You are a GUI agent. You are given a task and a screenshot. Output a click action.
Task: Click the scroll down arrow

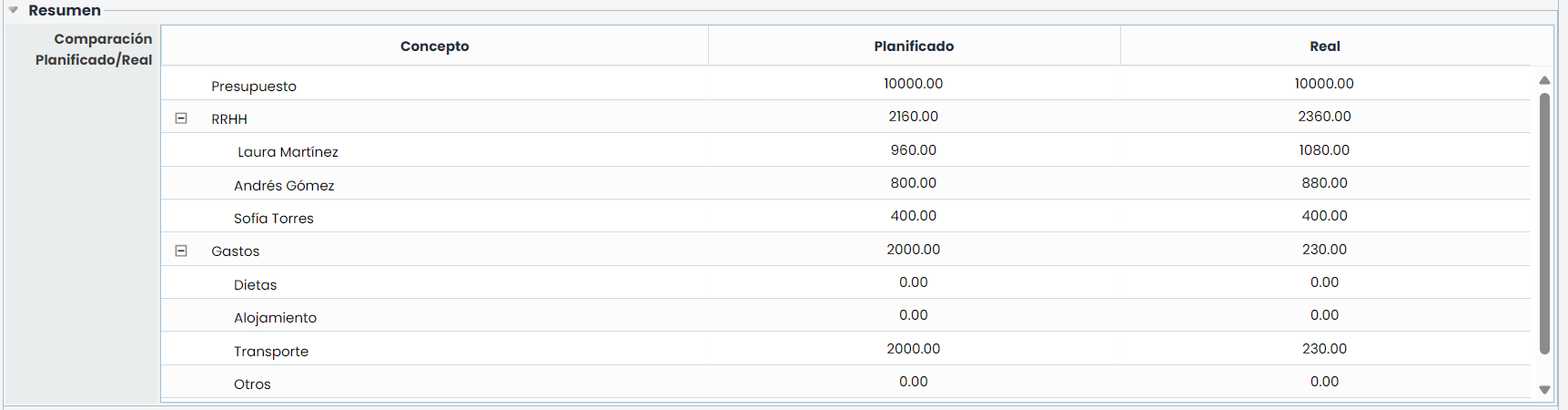point(1544,390)
